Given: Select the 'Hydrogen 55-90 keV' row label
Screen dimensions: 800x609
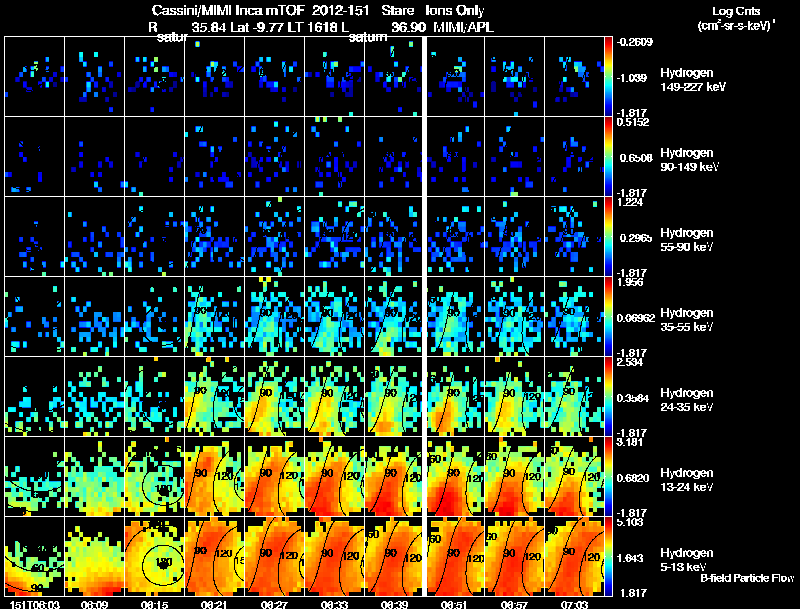Looking at the screenshot, I should tap(687, 240).
